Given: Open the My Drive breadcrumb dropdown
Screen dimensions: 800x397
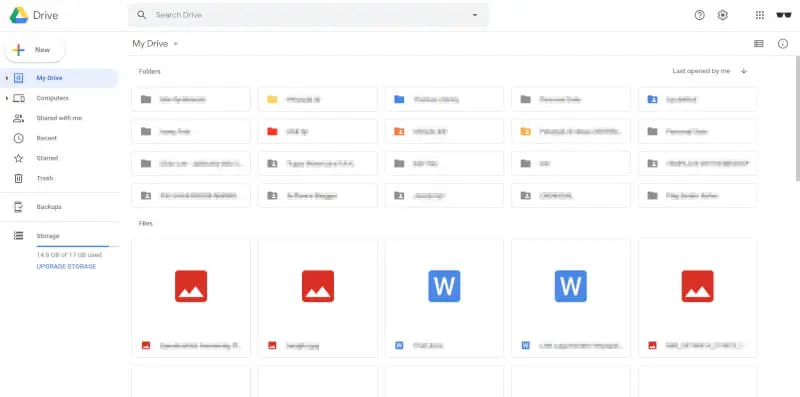Looking at the screenshot, I should 155,44.
